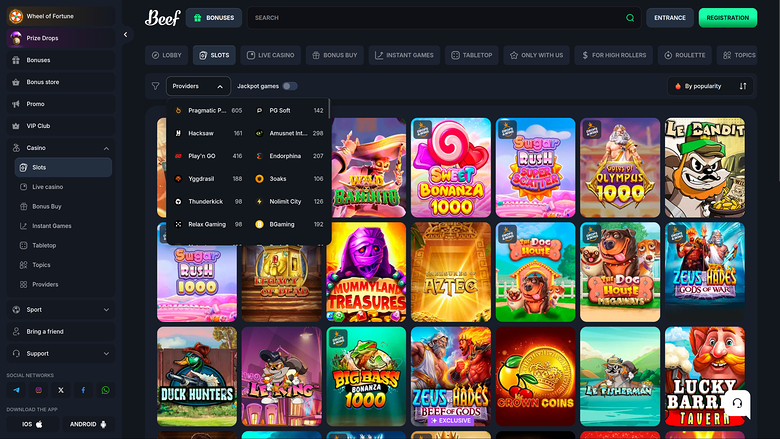Open Live casino sidebar item

[63, 187]
